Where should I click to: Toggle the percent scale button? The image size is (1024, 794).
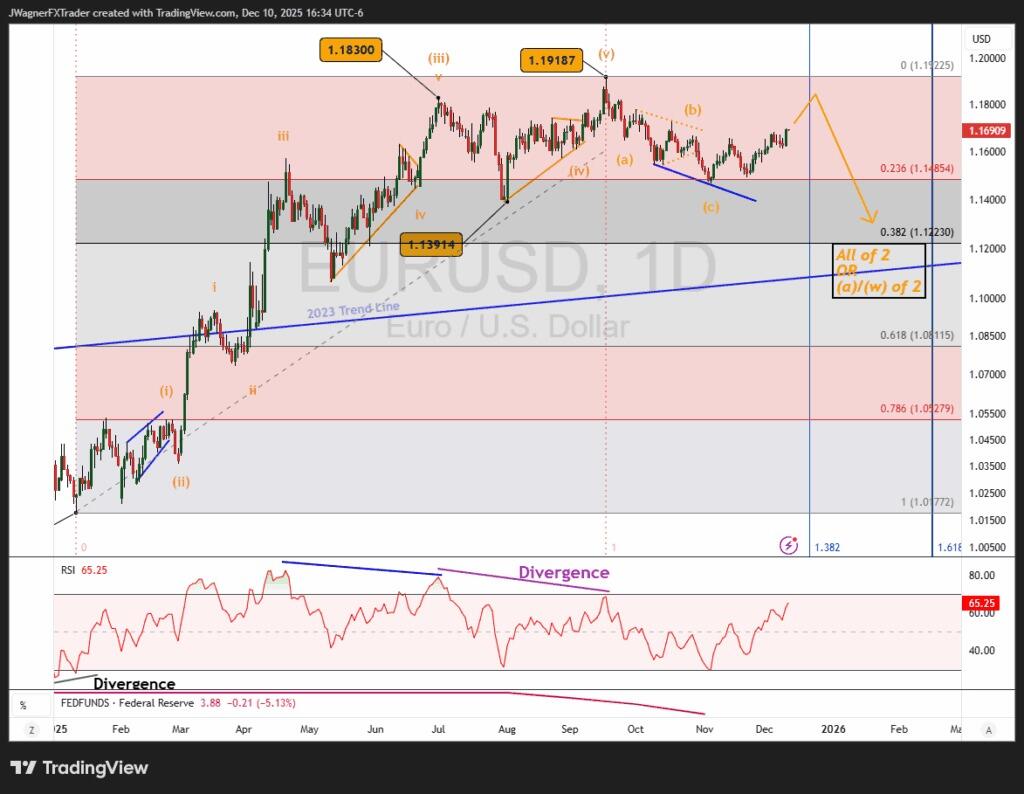(x=22, y=705)
